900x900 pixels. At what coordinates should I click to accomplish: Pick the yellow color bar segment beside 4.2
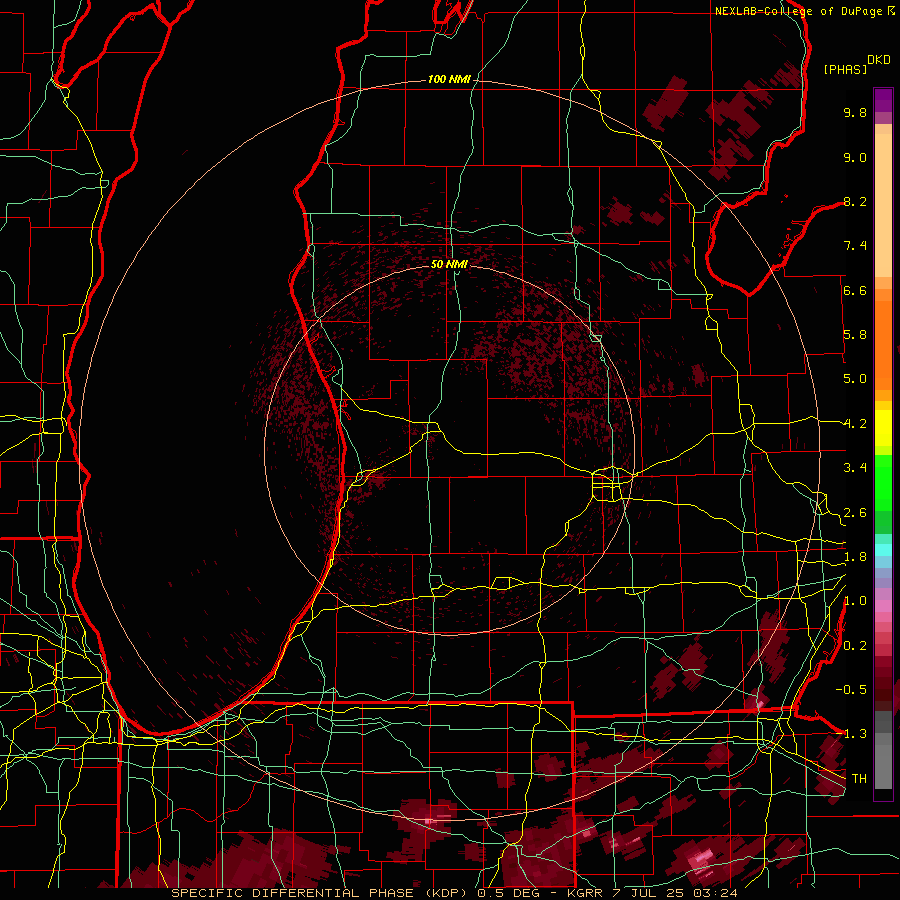pyautogui.click(x=883, y=428)
